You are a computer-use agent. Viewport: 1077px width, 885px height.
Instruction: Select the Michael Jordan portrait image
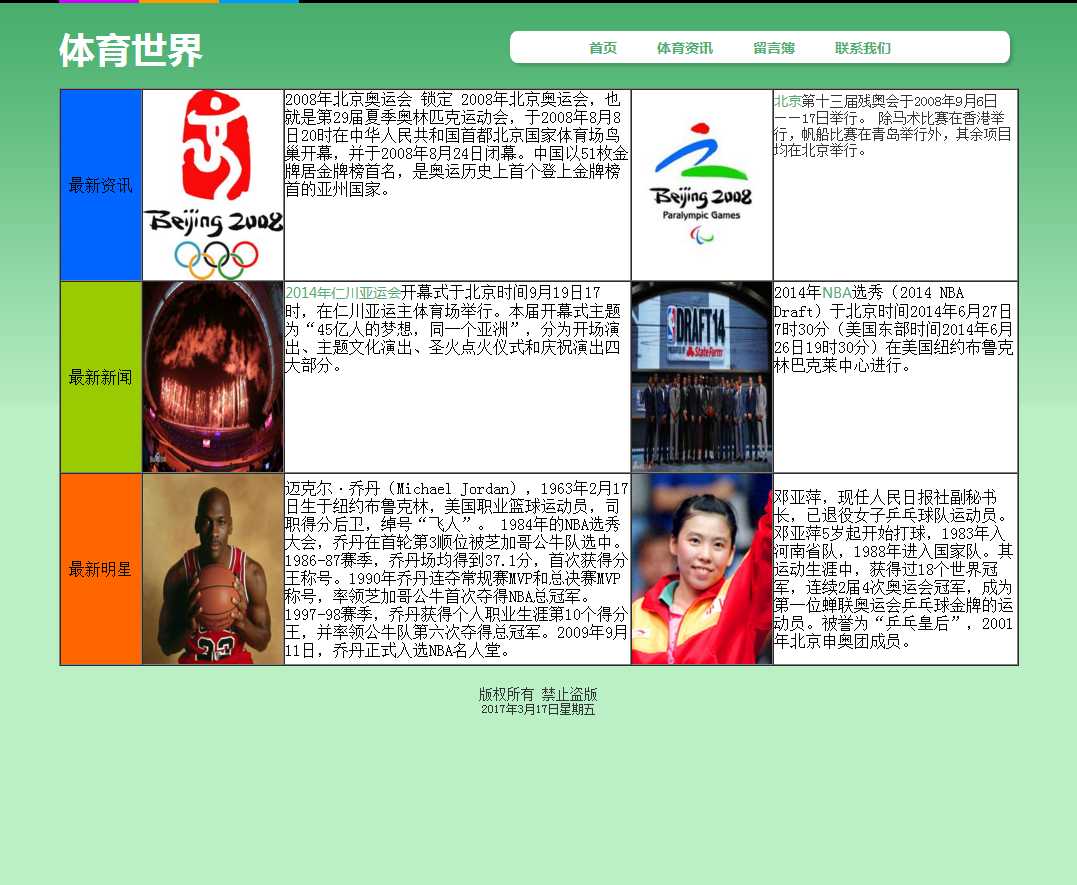point(213,569)
